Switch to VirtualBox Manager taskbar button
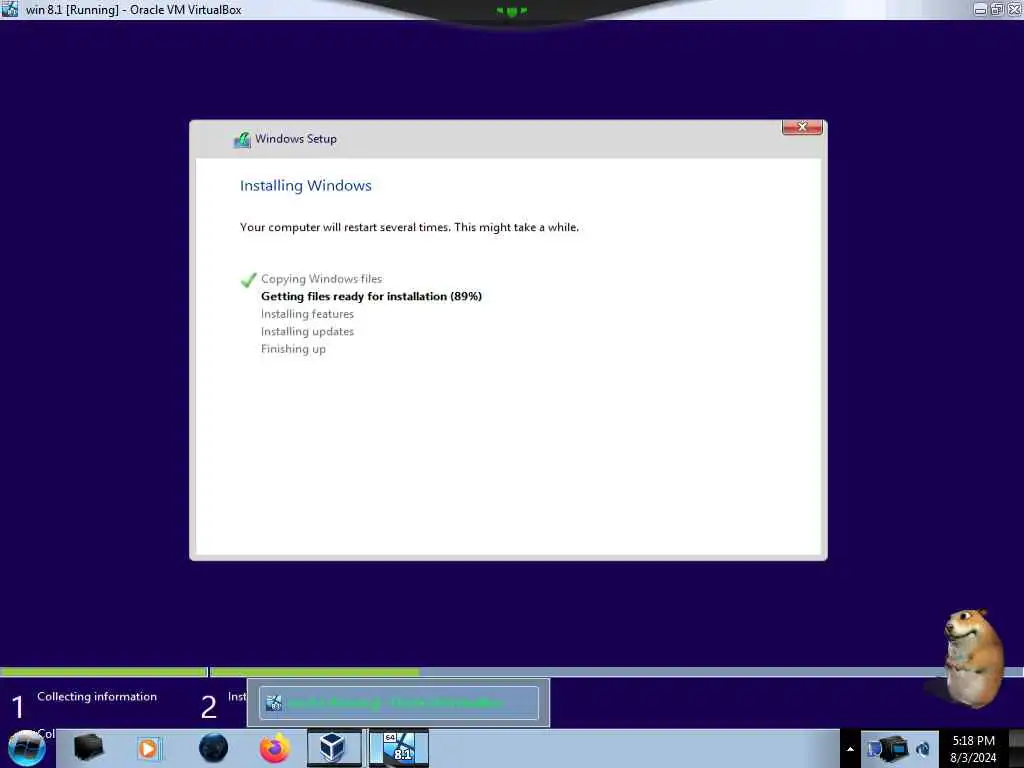The height and width of the screenshot is (768, 1024). coord(334,748)
